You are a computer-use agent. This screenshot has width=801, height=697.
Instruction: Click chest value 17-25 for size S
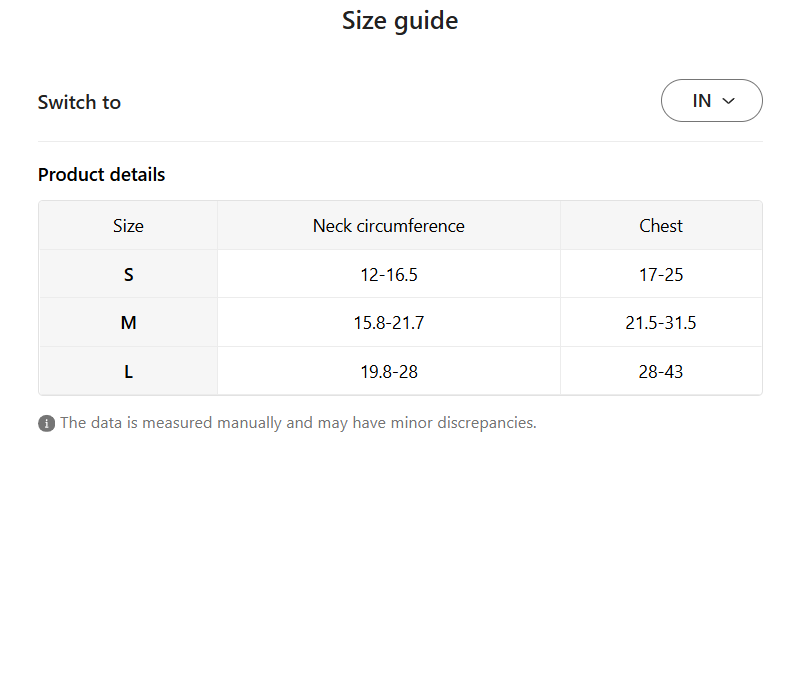pos(661,274)
